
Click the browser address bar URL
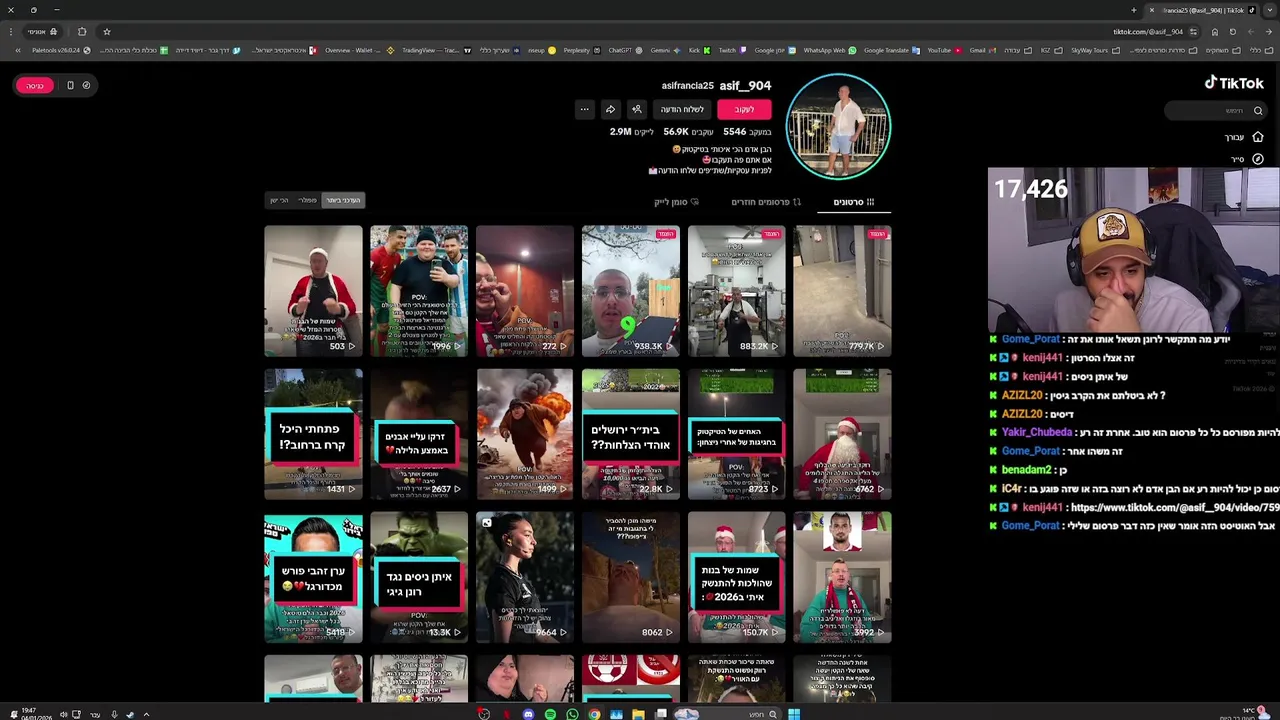tap(1148, 31)
